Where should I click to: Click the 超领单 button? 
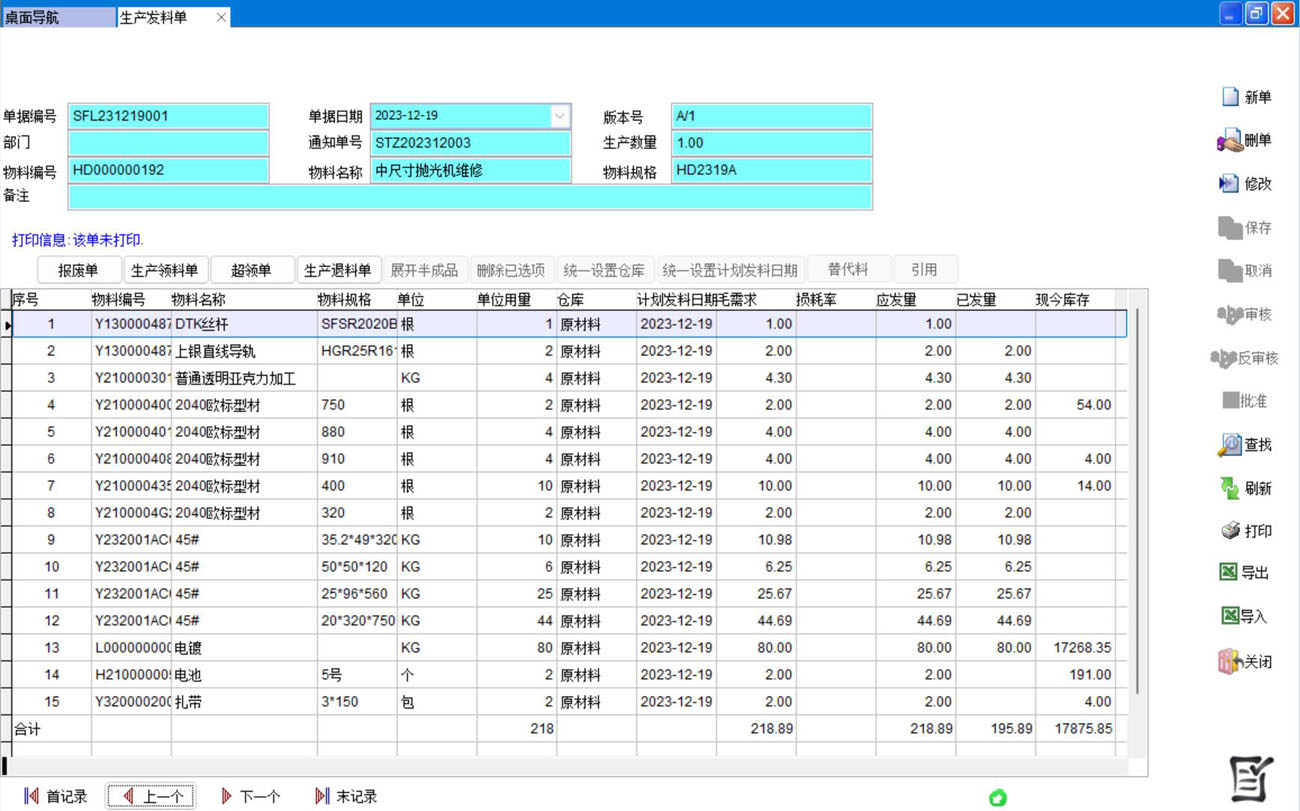point(251,270)
